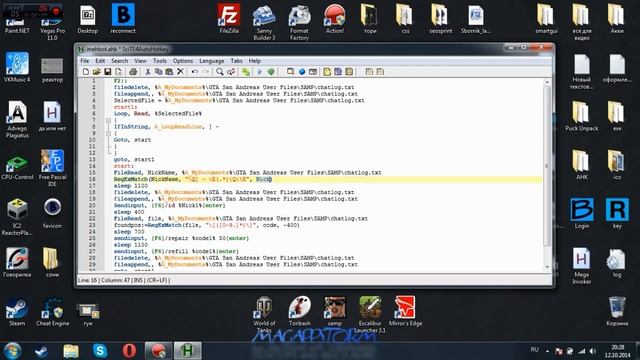This screenshot has height=360, width=640.
Task: Select the reconnect desktop shortcut
Action: 123,18
